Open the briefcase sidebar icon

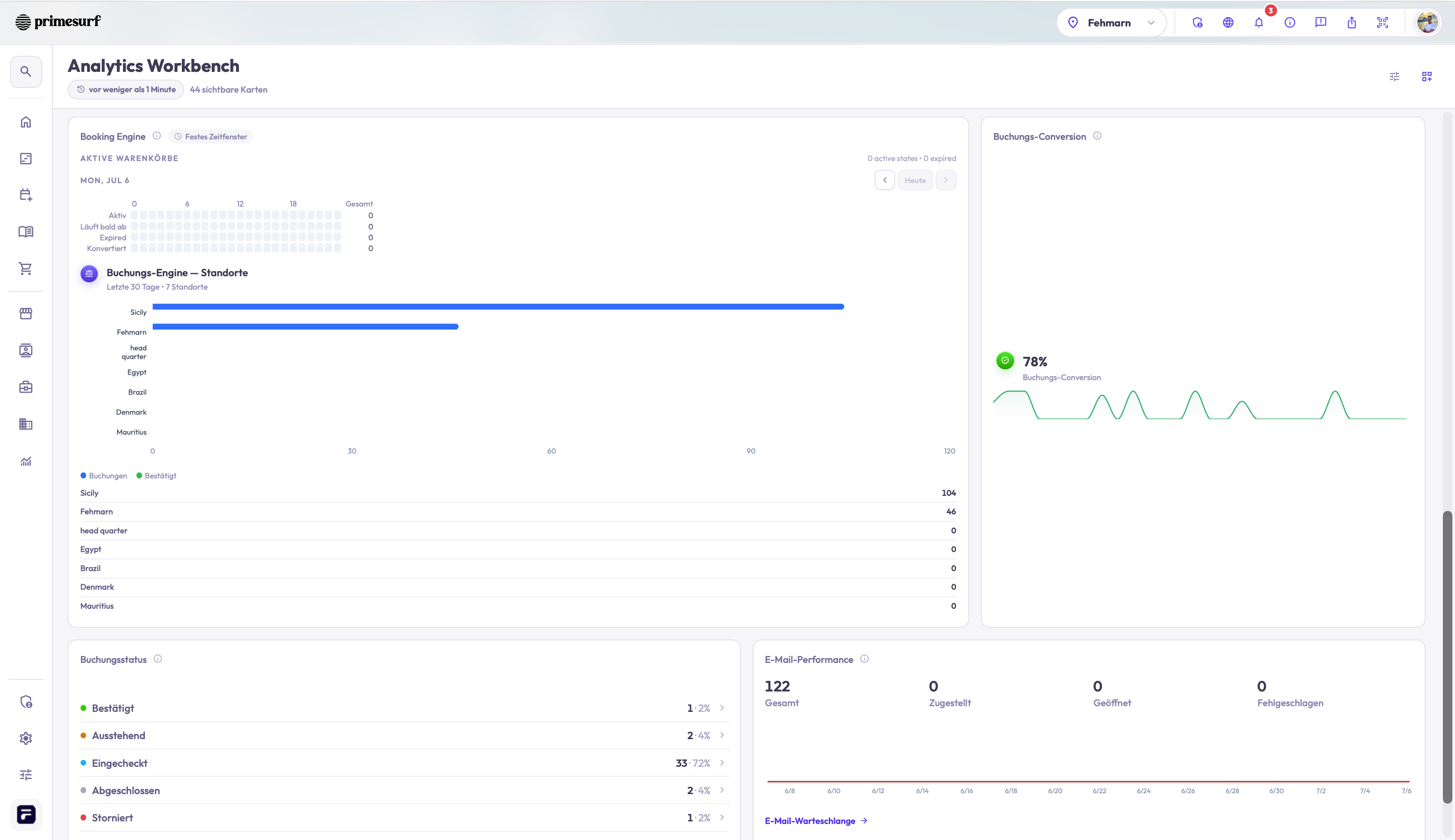point(26,387)
